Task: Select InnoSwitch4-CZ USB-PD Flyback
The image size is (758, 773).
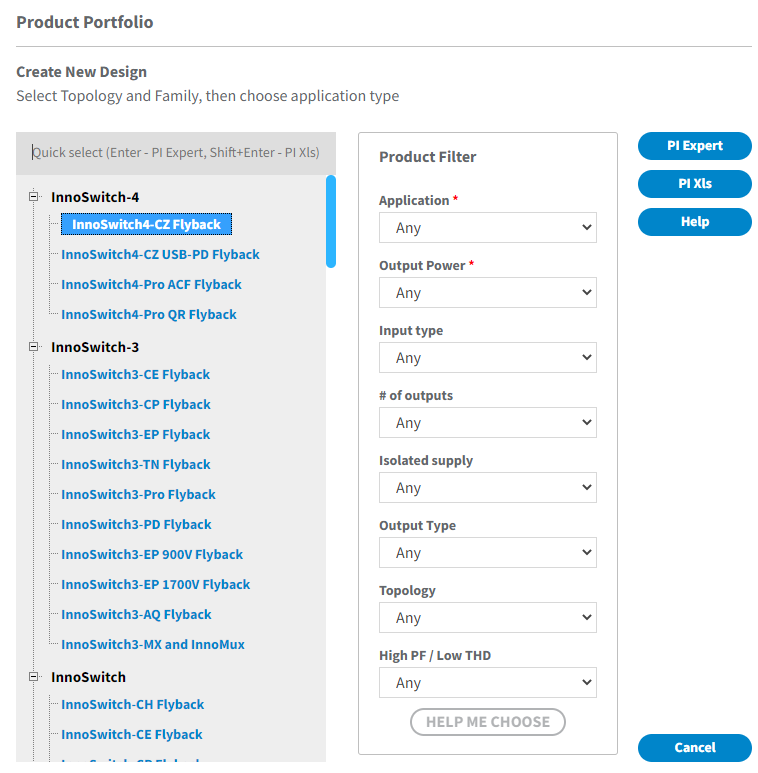Action: (x=160, y=254)
